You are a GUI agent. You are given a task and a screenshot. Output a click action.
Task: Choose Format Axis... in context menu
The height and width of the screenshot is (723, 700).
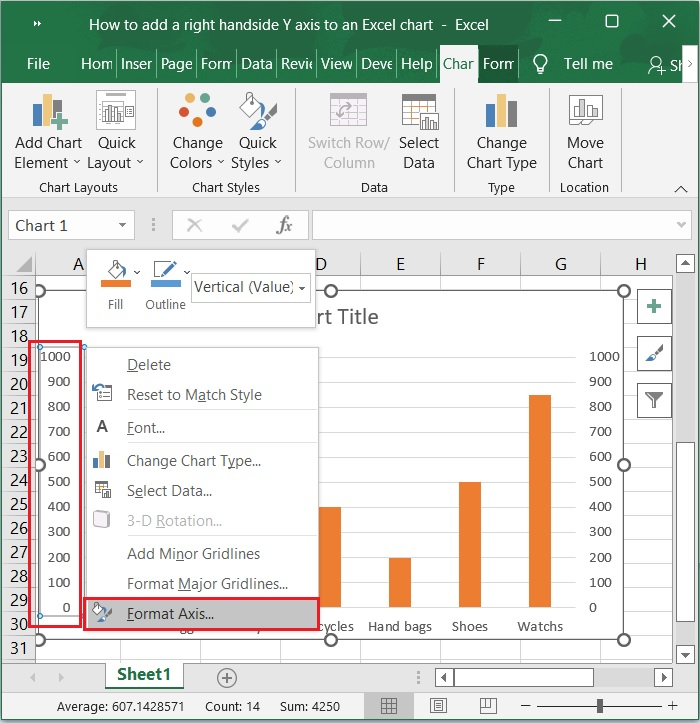202,614
